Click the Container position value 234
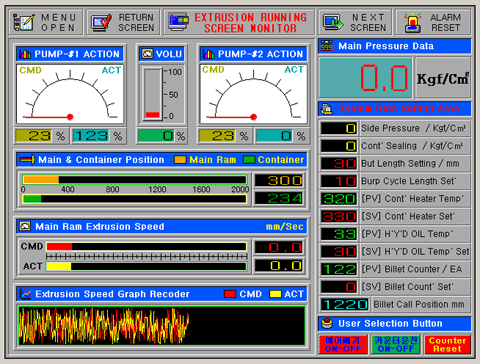The width and height of the screenshot is (480, 364). (x=279, y=198)
